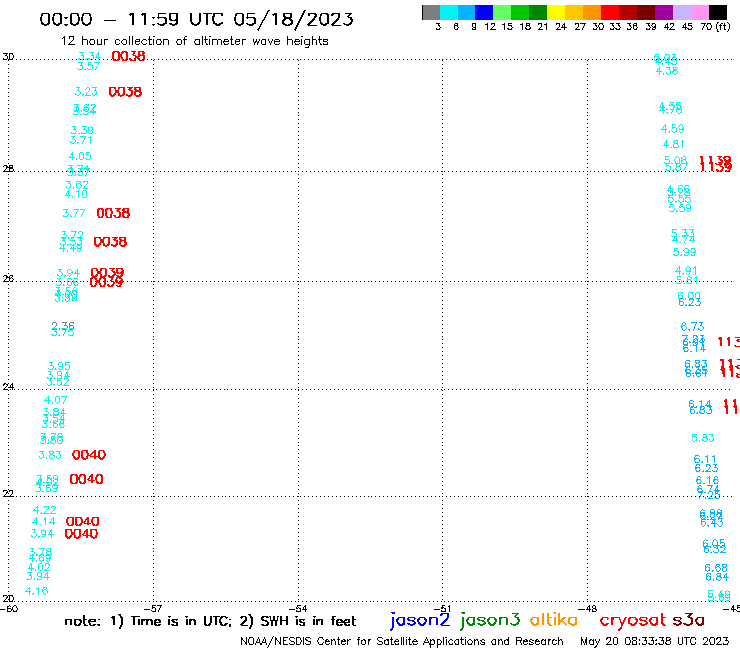Click the wave height value 3.23
This screenshot has width=740, height=650.
(x=86, y=92)
